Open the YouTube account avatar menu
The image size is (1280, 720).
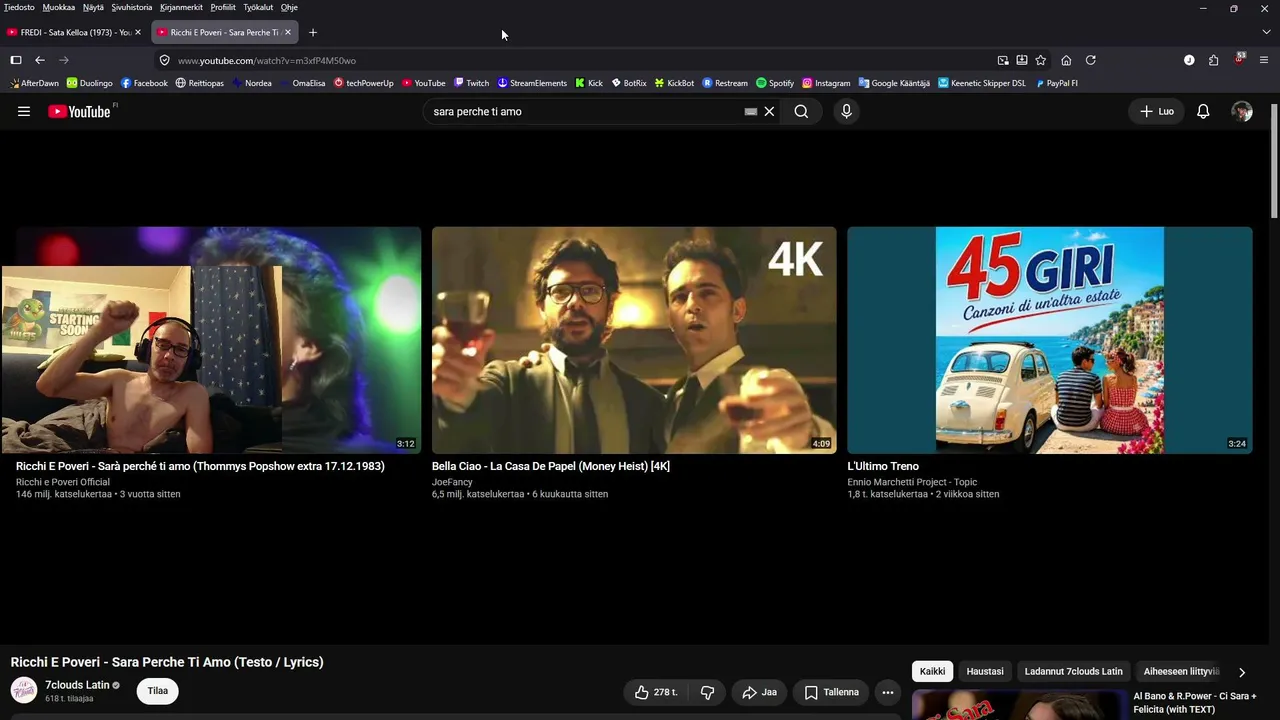click(1242, 112)
